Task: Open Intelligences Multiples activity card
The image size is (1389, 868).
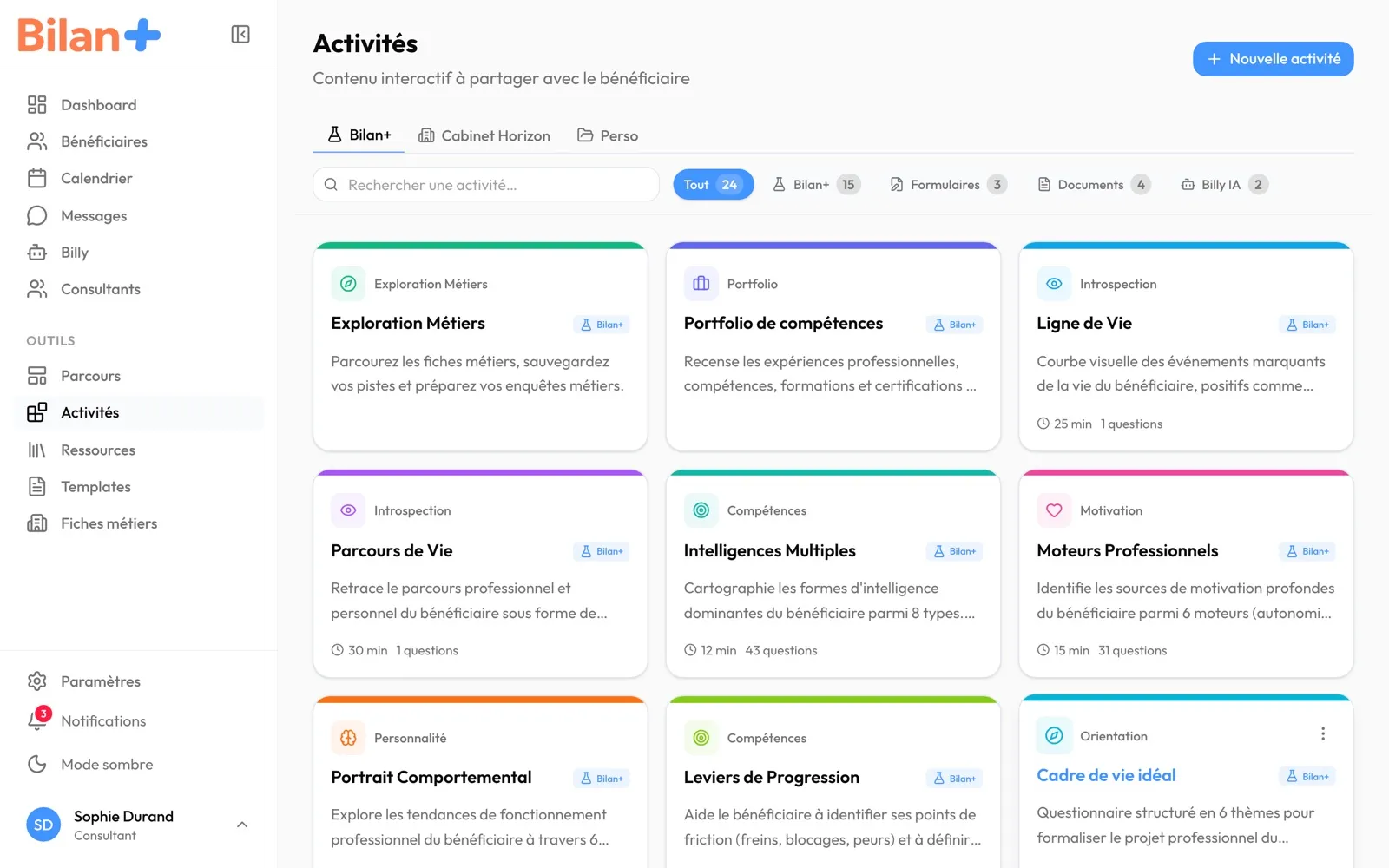Action: pyautogui.click(x=833, y=574)
